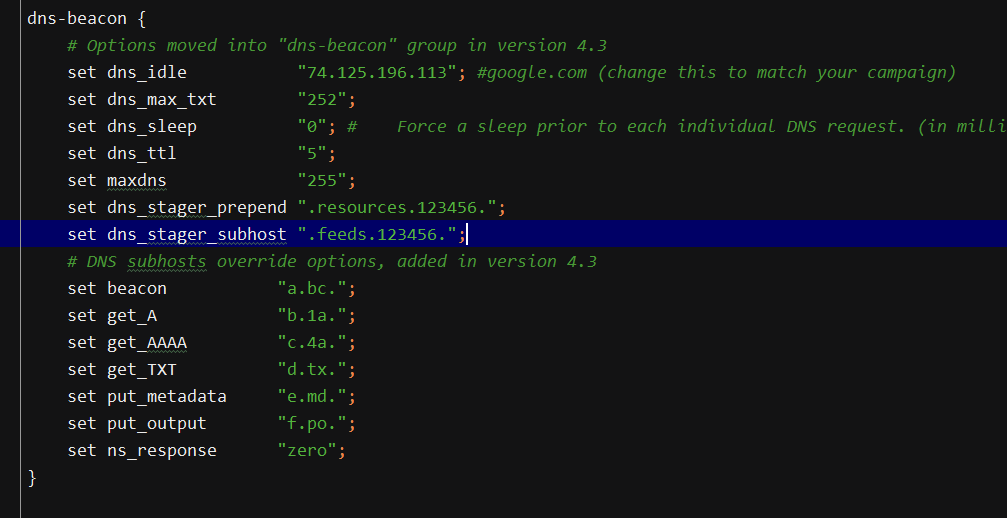The width and height of the screenshot is (1007, 518).
Task: Click the dns_idle option name
Action: coord(146,72)
